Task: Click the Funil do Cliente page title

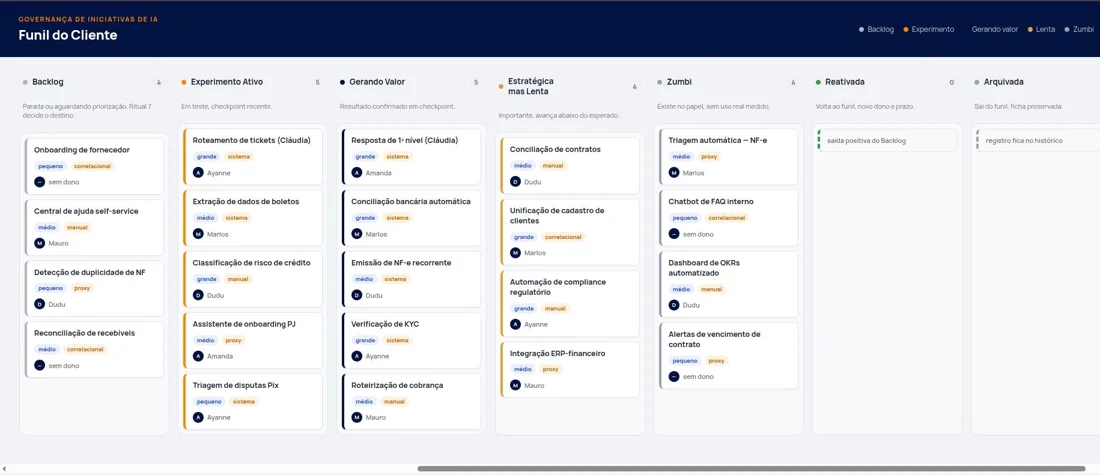Action: [x=68, y=35]
